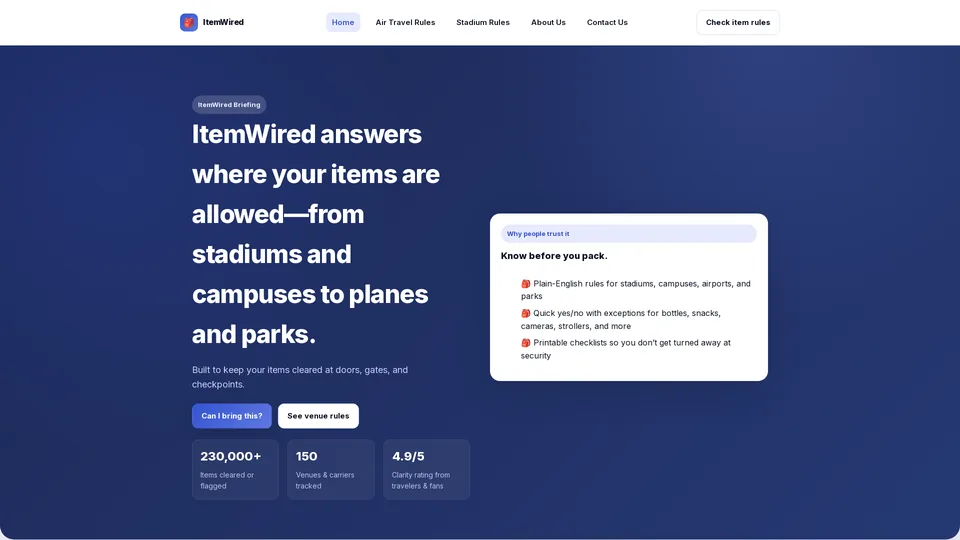Viewport: 960px width, 540px height.
Task: Open the Contact Us page
Action: (607, 22)
